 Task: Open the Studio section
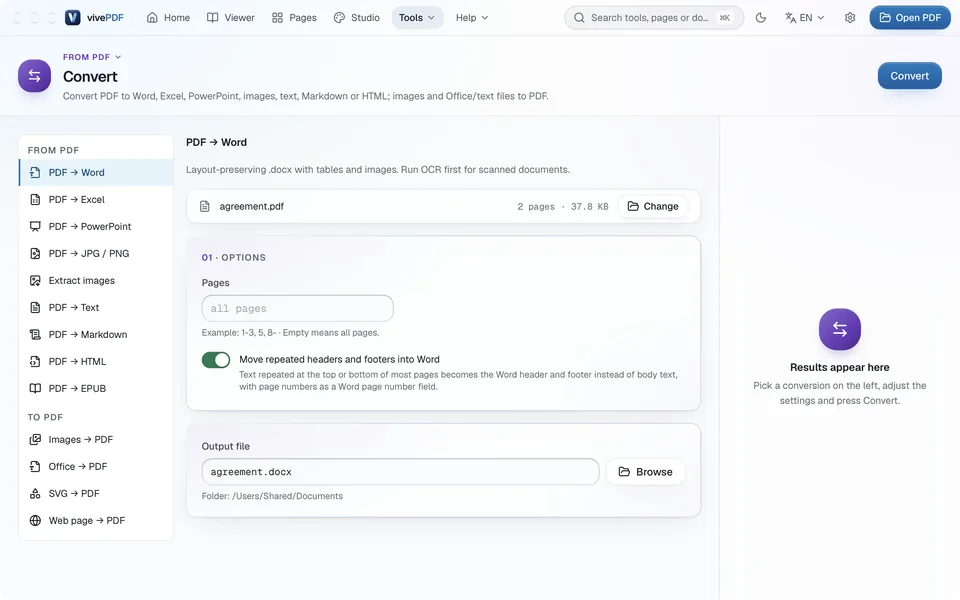click(357, 18)
